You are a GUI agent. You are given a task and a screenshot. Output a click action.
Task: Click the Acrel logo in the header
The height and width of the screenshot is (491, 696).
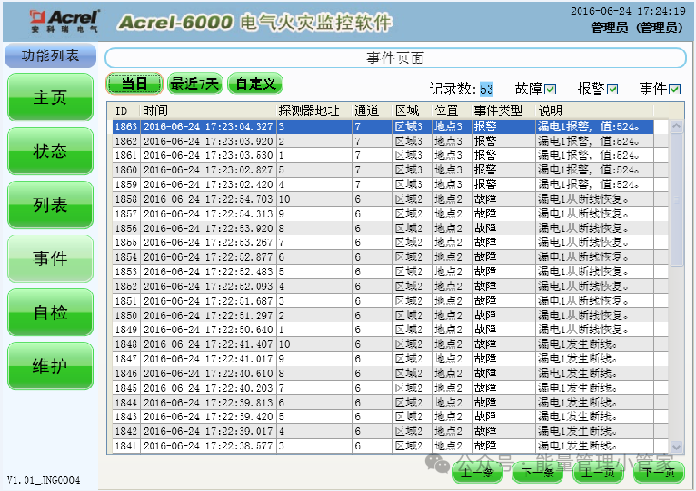[x=64, y=21]
